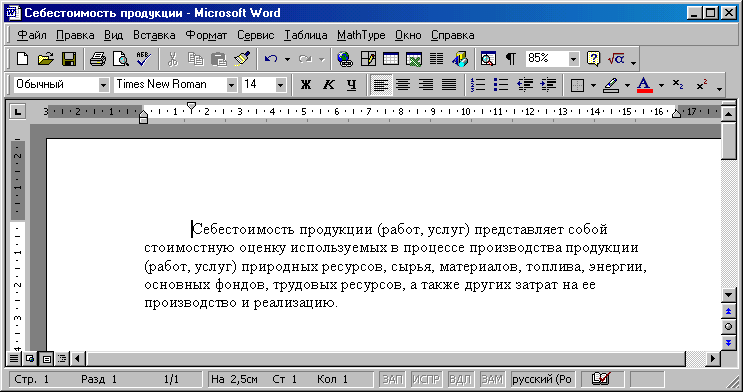Center align the text
Screen dimensions: 743x392
point(403,85)
